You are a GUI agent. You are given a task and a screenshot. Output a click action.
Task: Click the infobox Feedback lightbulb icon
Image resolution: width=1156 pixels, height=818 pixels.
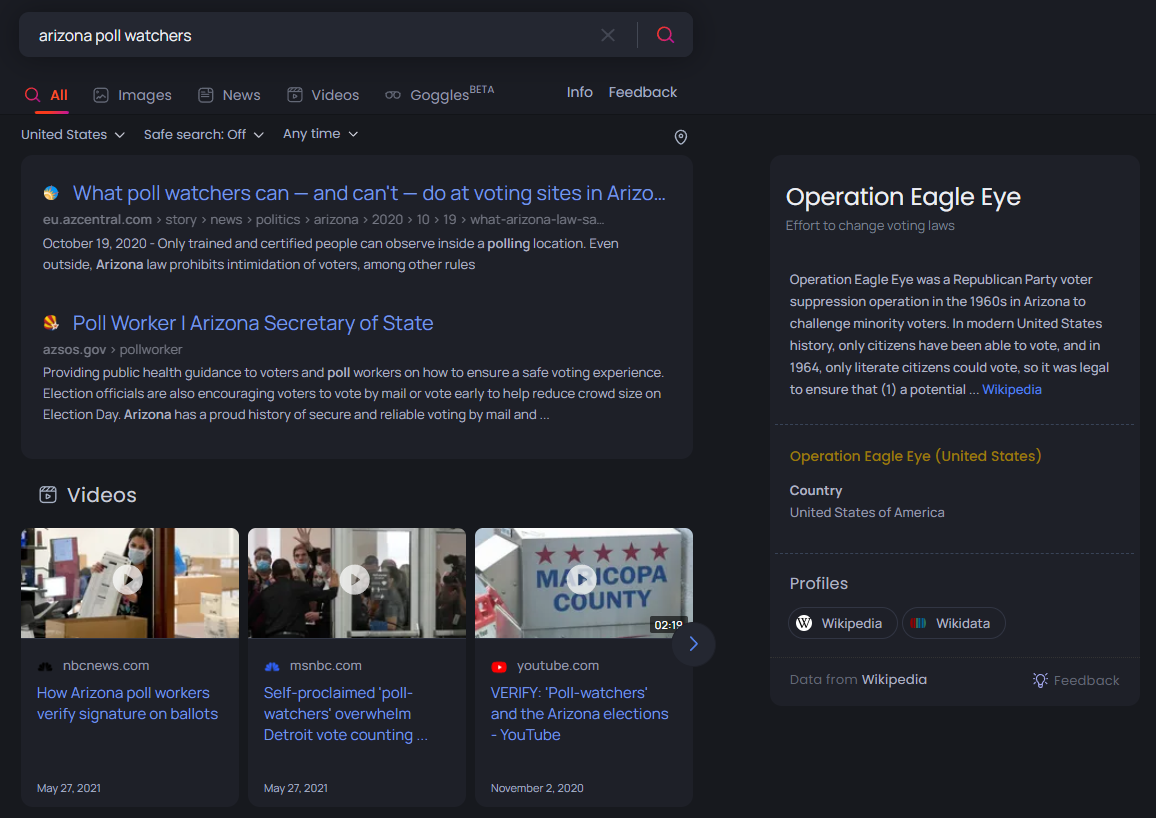[x=1040, y=680]
